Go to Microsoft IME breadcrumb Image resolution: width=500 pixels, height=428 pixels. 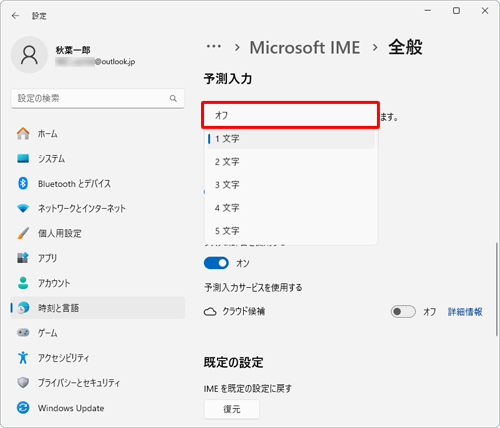305,47
